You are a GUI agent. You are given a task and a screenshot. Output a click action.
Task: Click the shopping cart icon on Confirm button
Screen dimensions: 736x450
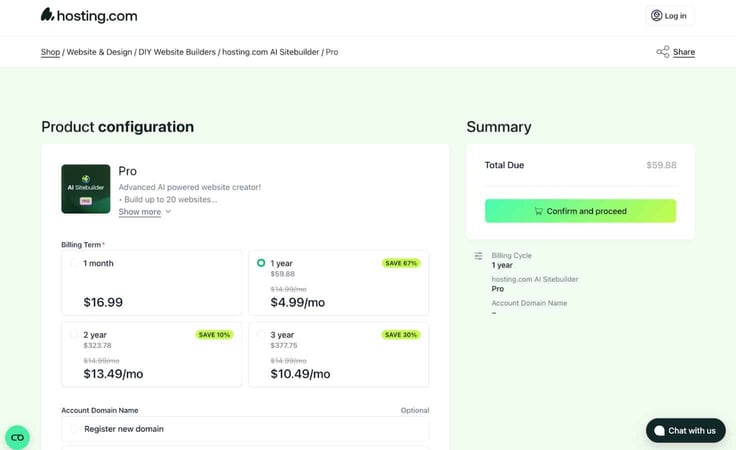(538, 211)
